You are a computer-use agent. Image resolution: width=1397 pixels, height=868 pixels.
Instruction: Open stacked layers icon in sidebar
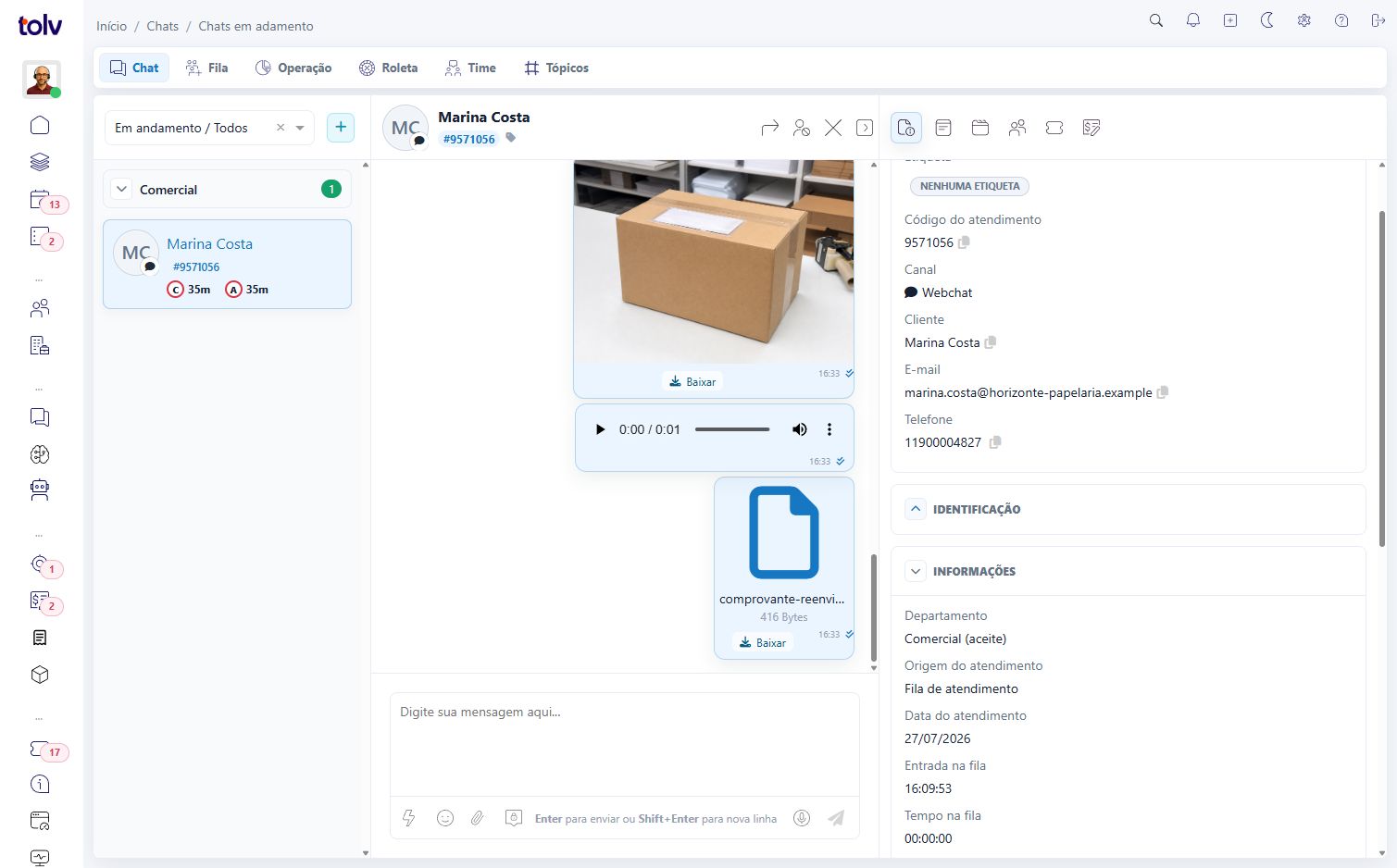(40, 162)
